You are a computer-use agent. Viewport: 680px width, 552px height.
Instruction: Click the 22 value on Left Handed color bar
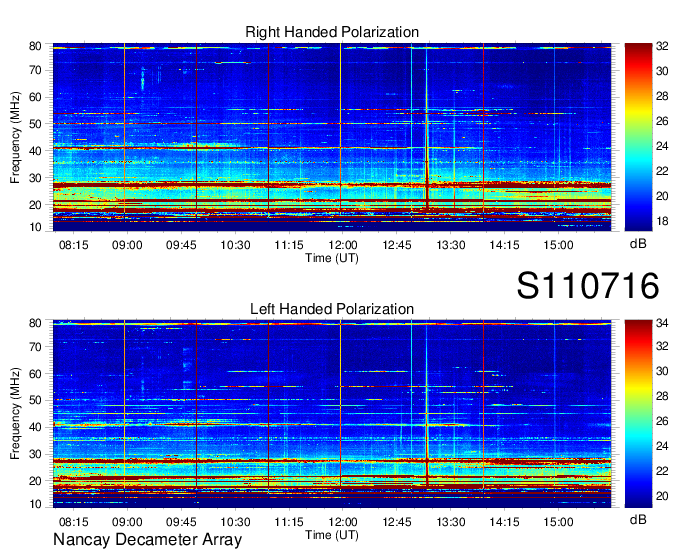point(662,471)
